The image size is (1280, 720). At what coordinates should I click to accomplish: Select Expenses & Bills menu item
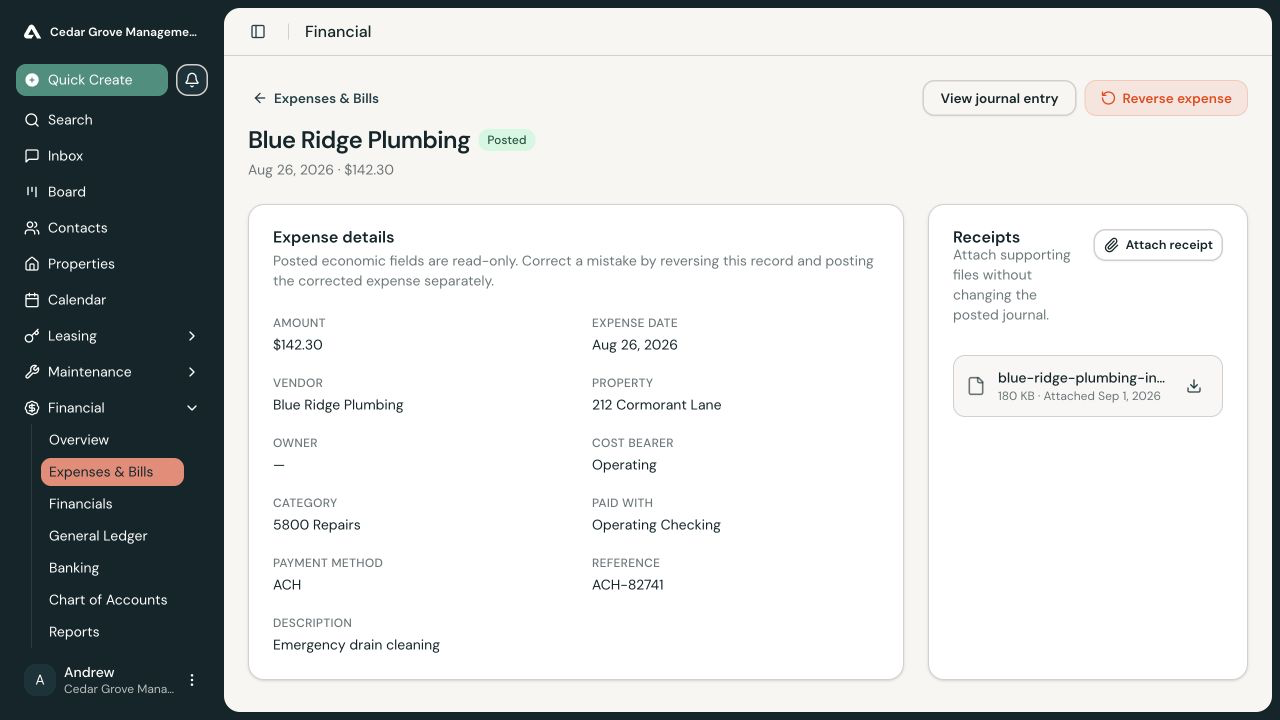[x=112, y=472]
